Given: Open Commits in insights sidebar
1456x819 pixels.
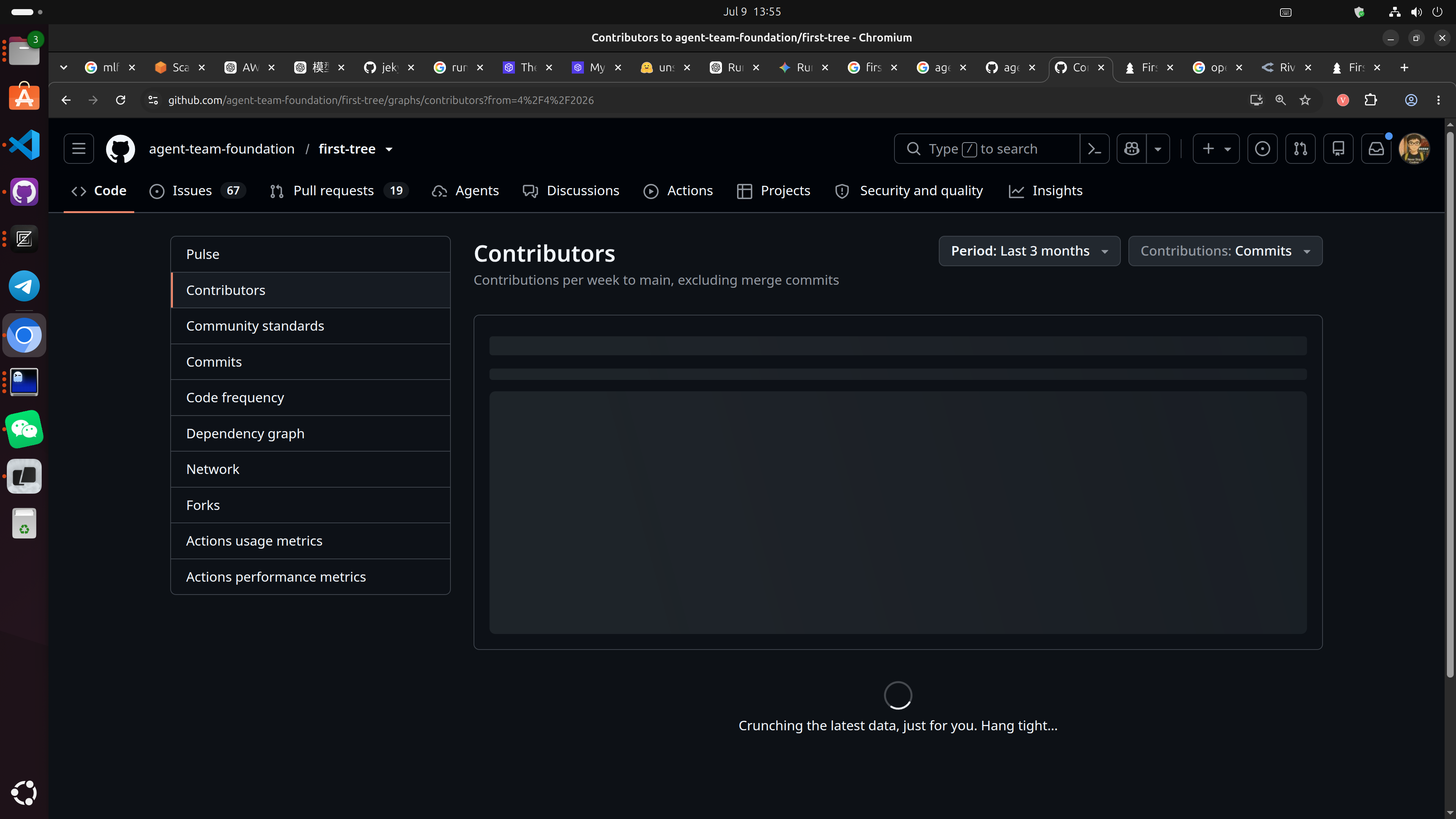Looking at the screenshot, I should (x=310, y=362).
